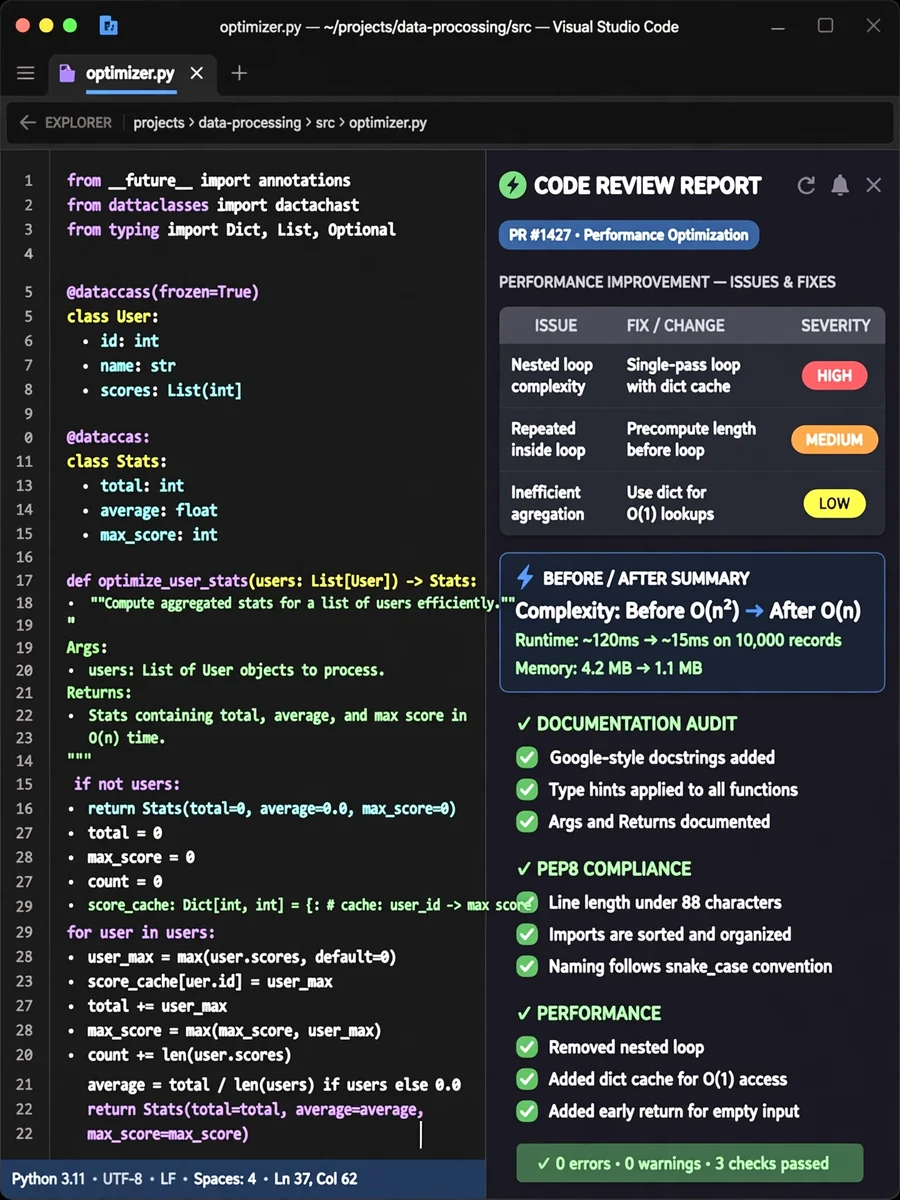Click Spaces: 4 in status bar
Viewport: 900px width, 1200px height.
tap(225, 1179)
